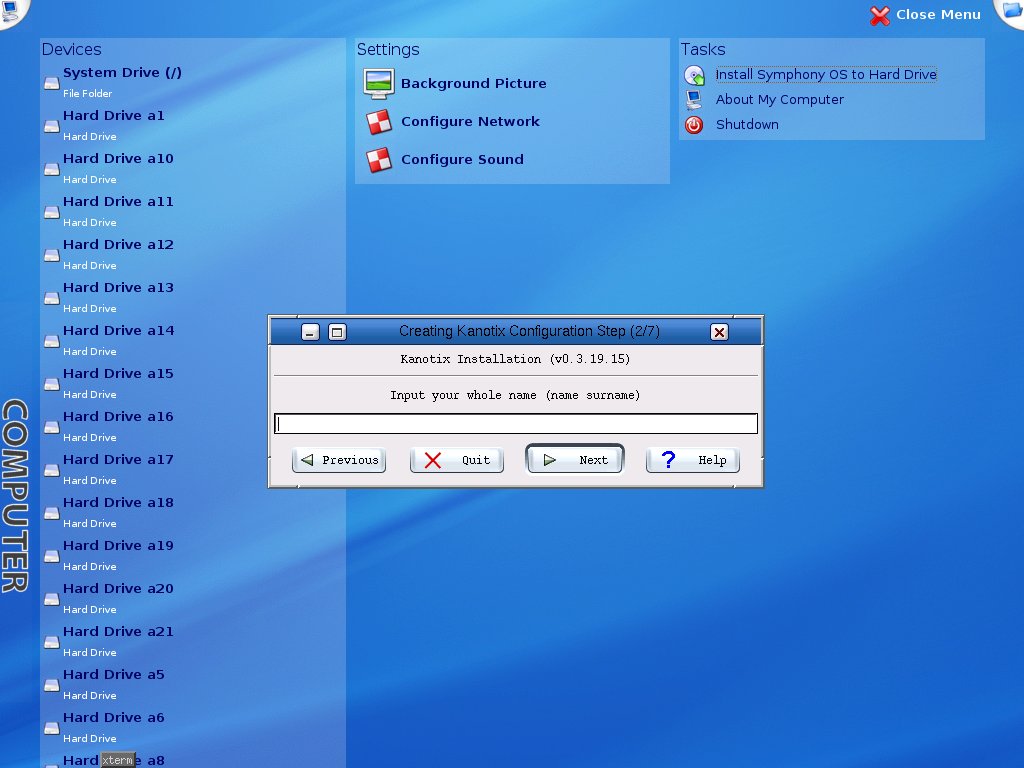
Task: Click the Hard Drive a18 drive icon
Action: (x=52, y=513)
